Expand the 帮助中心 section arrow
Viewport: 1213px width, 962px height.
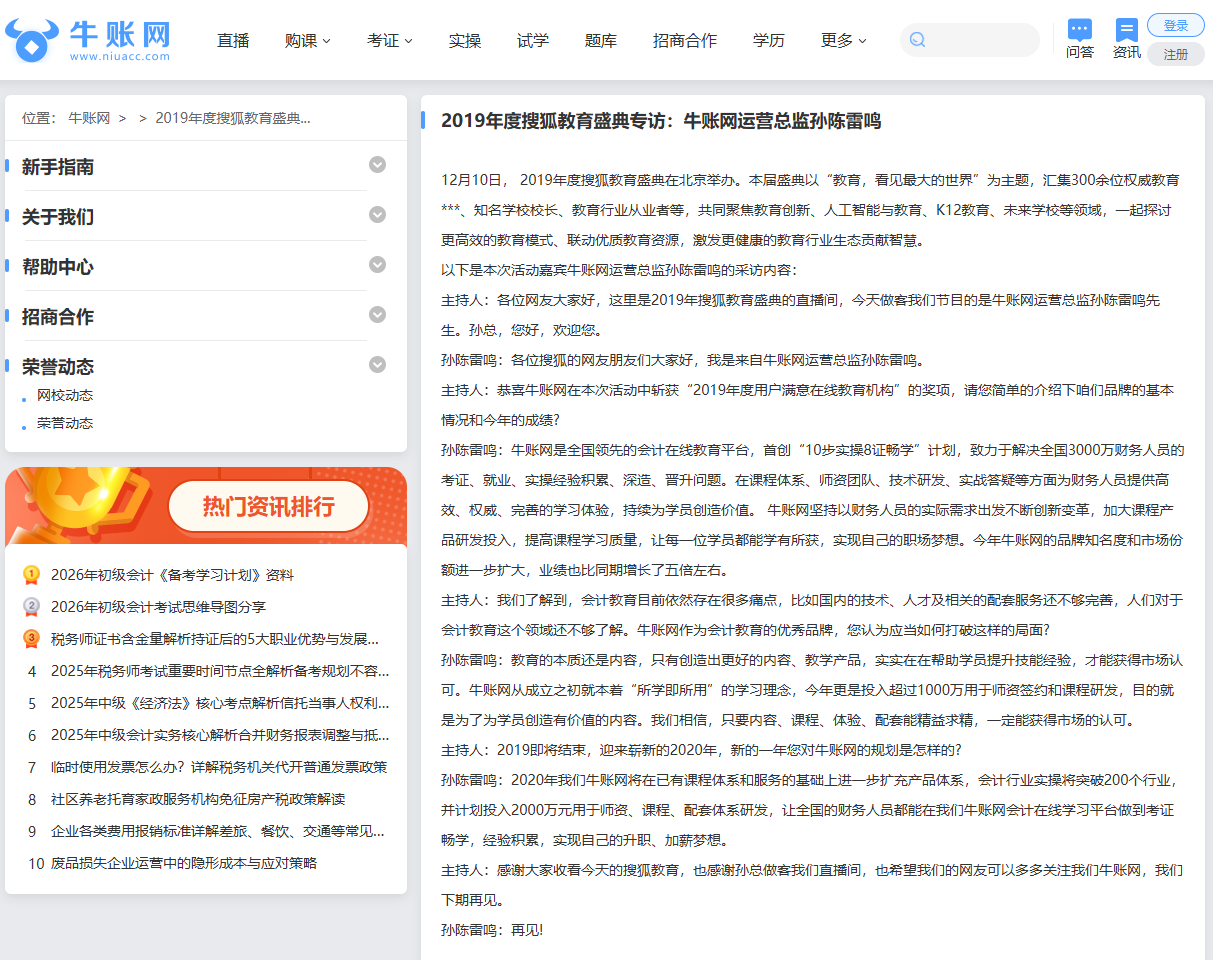(x=377, y=265)
